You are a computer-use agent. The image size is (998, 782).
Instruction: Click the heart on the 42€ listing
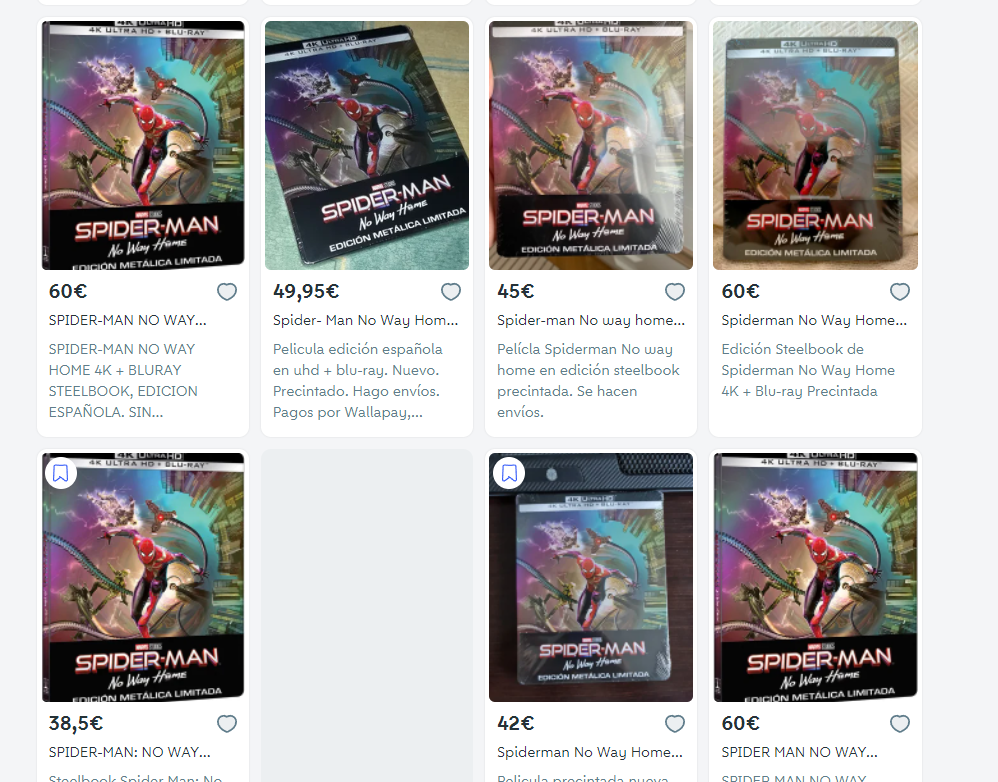pos(675,723)
